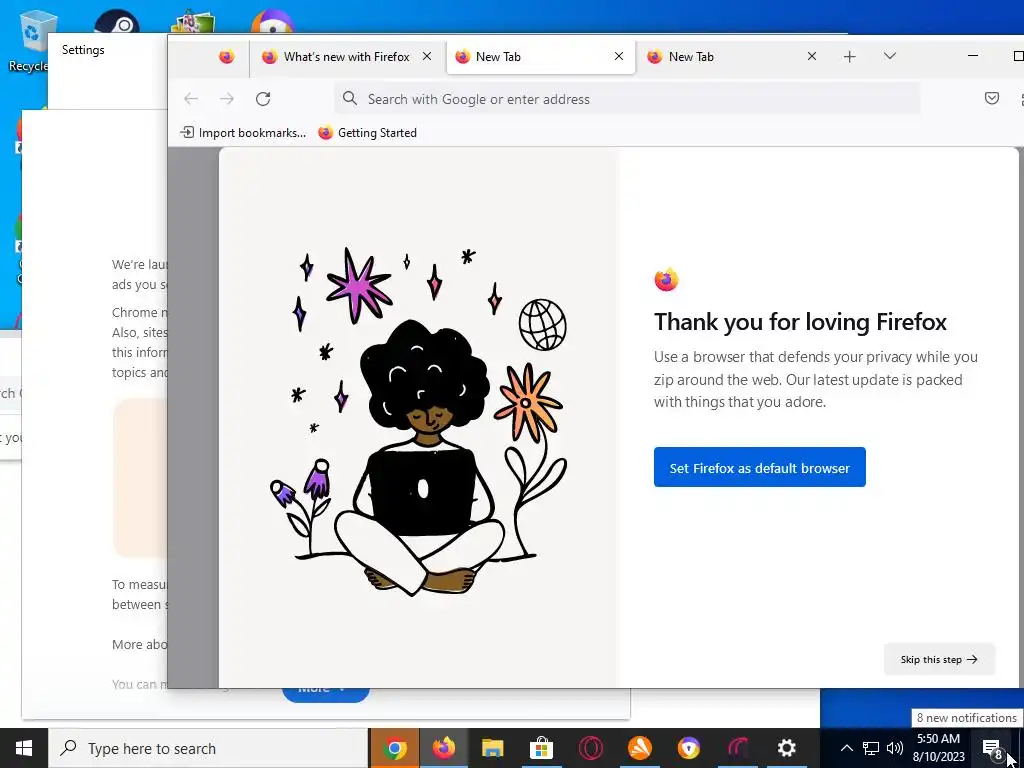Image resolution: width=1024 pixels, height=768 pixels.
Task: Close the last New Tab
Action: tap(811, 56)
